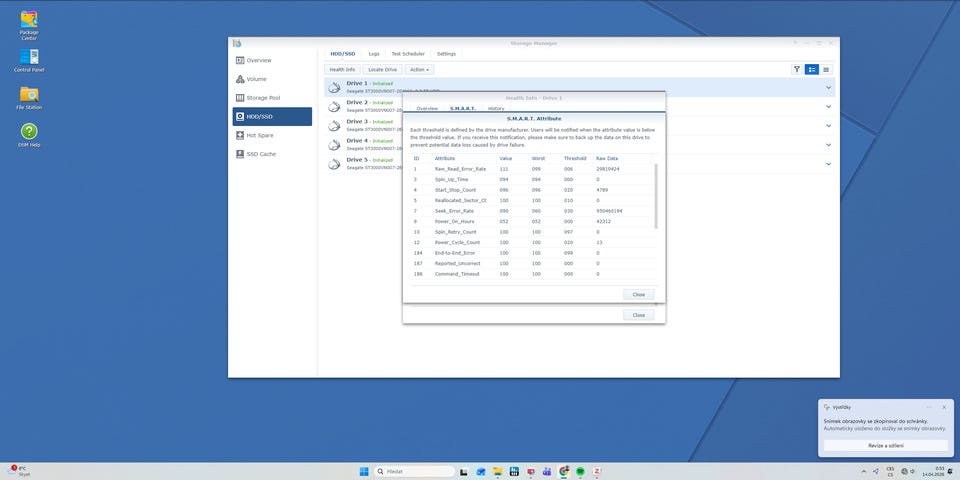Switch to the Test Scheduler tab

point(407,53)
